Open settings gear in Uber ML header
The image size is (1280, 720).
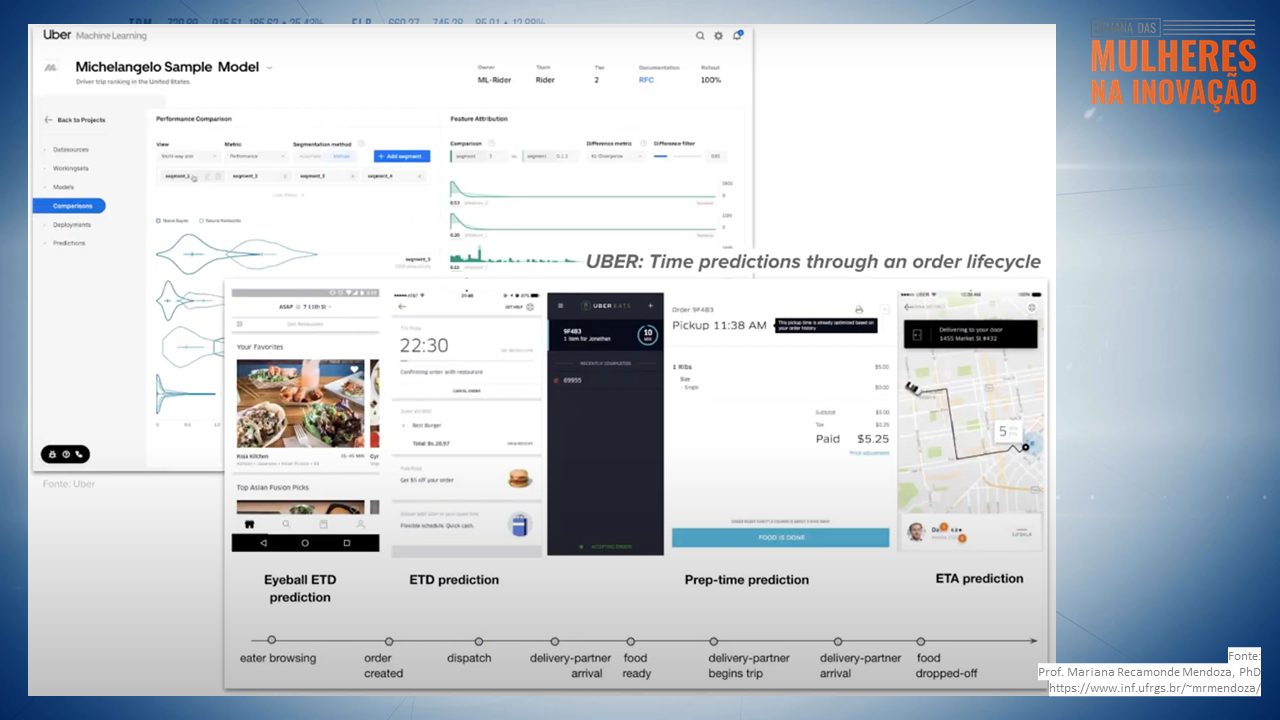[x=718, y=36]
